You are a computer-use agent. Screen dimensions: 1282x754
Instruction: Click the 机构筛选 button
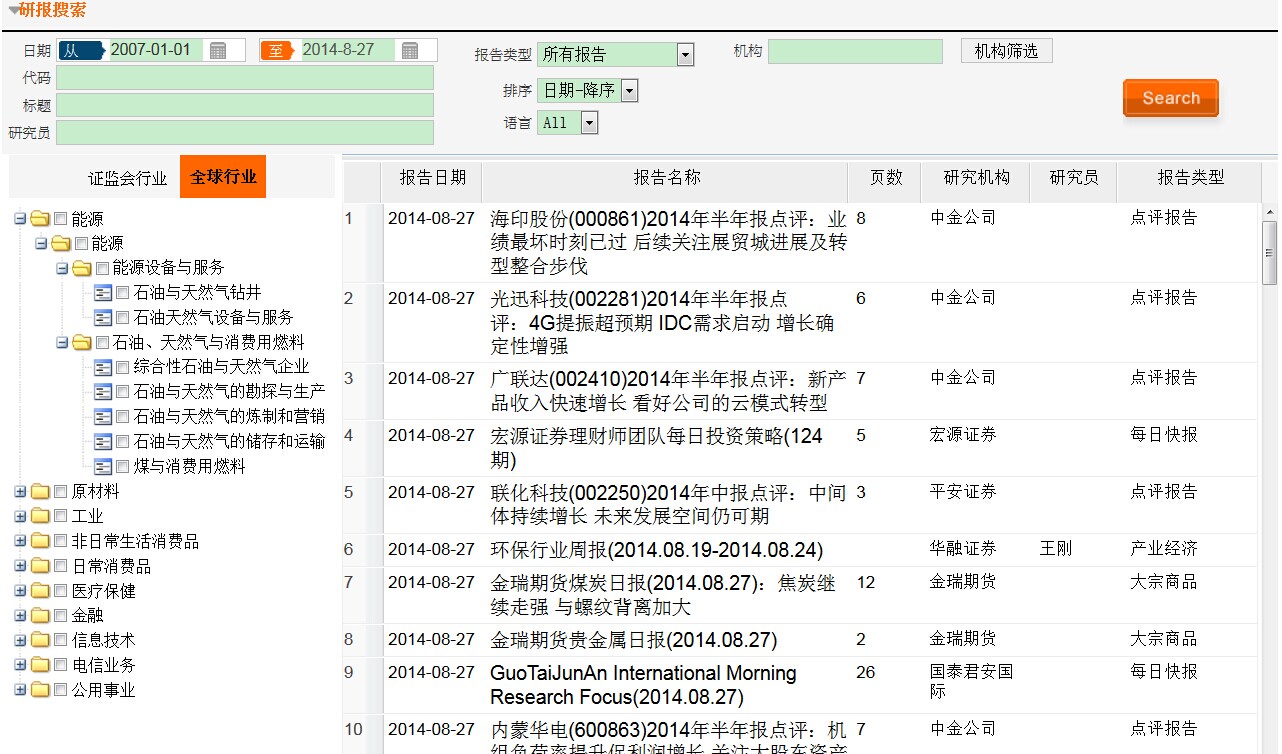tap(1007, 51)
